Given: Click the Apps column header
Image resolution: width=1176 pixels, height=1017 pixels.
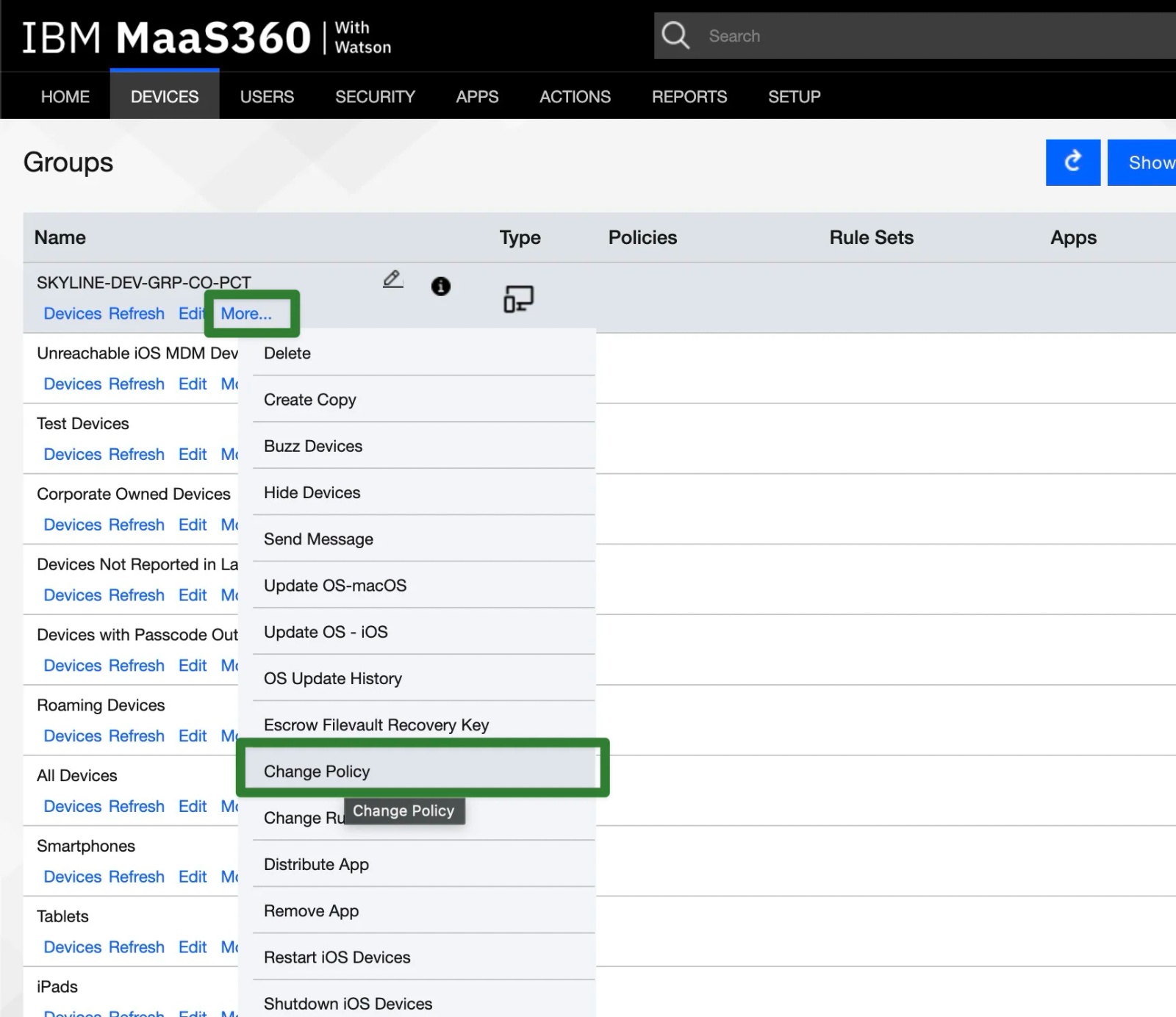Looking at the screenshot, I should click(x=1073, y=237).
